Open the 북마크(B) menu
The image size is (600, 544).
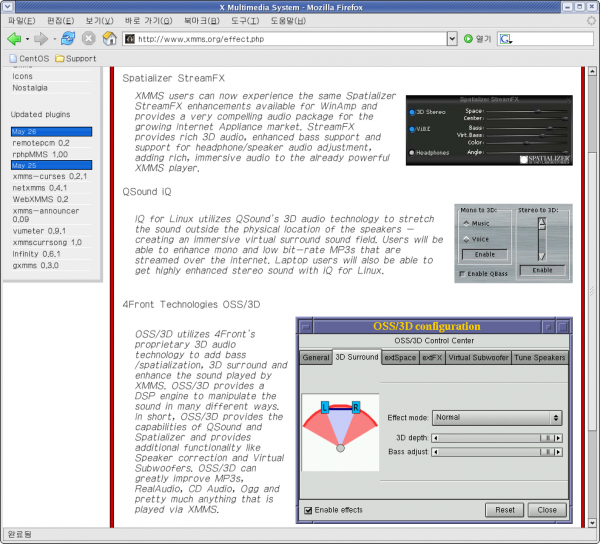tap(202, 21)
